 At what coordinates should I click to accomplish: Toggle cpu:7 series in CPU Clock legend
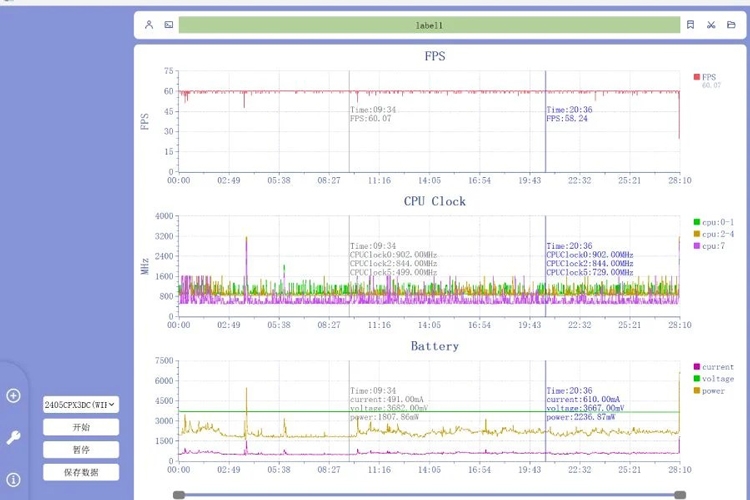pyautogui.click(x=711, y=246)
